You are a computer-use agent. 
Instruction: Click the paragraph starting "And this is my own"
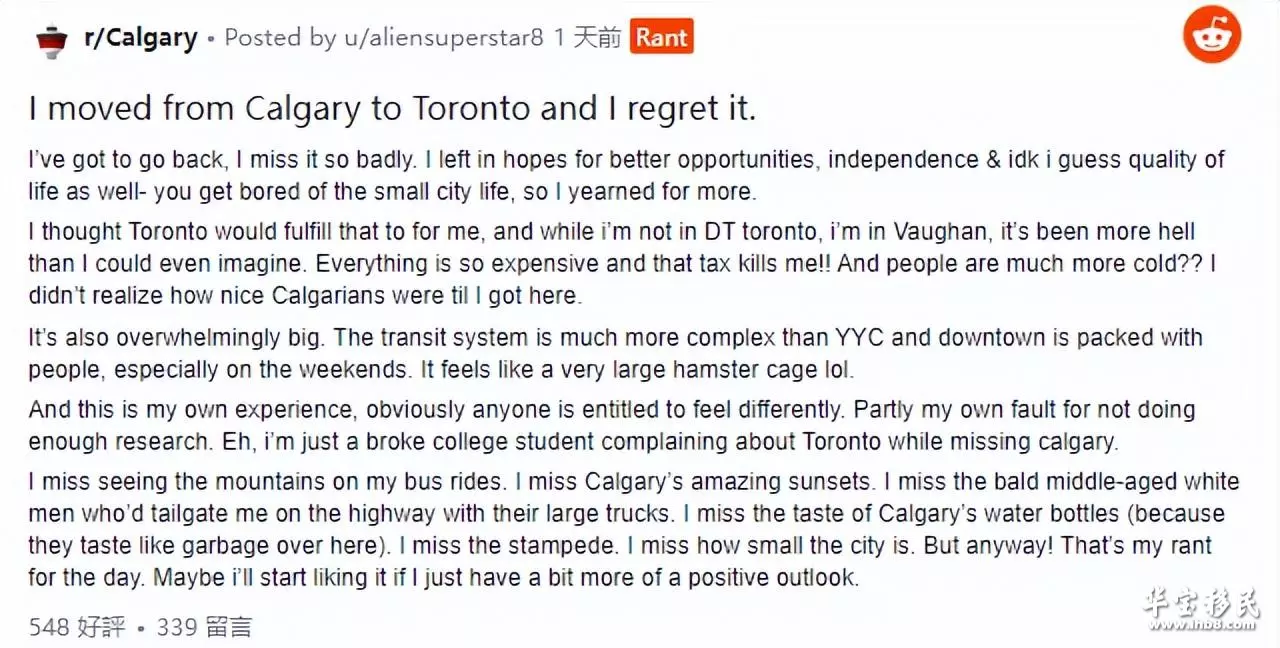(611, 425)
